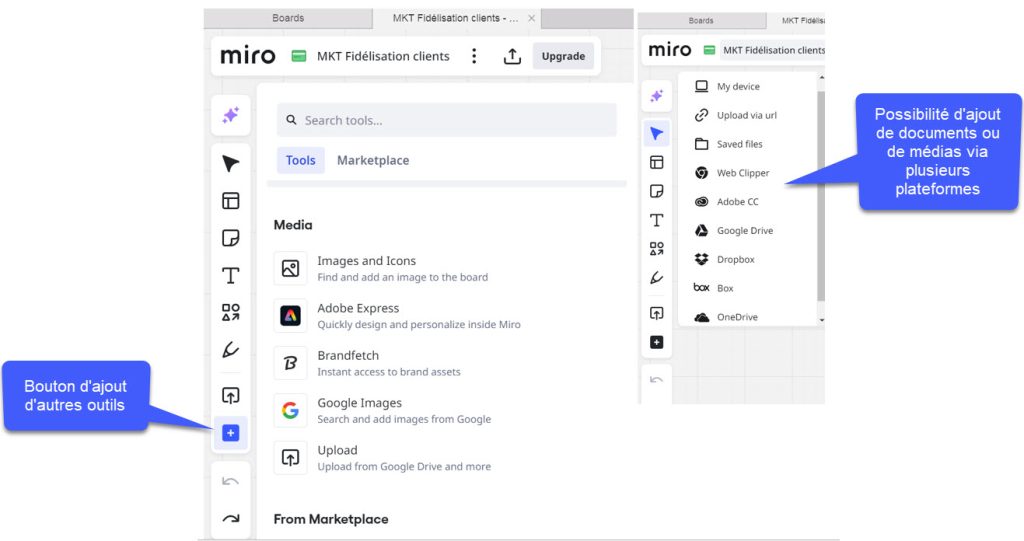This screenshot has width=1024, height=541.
Task: Redo action in left toolbar
Action: coord(231,519)
